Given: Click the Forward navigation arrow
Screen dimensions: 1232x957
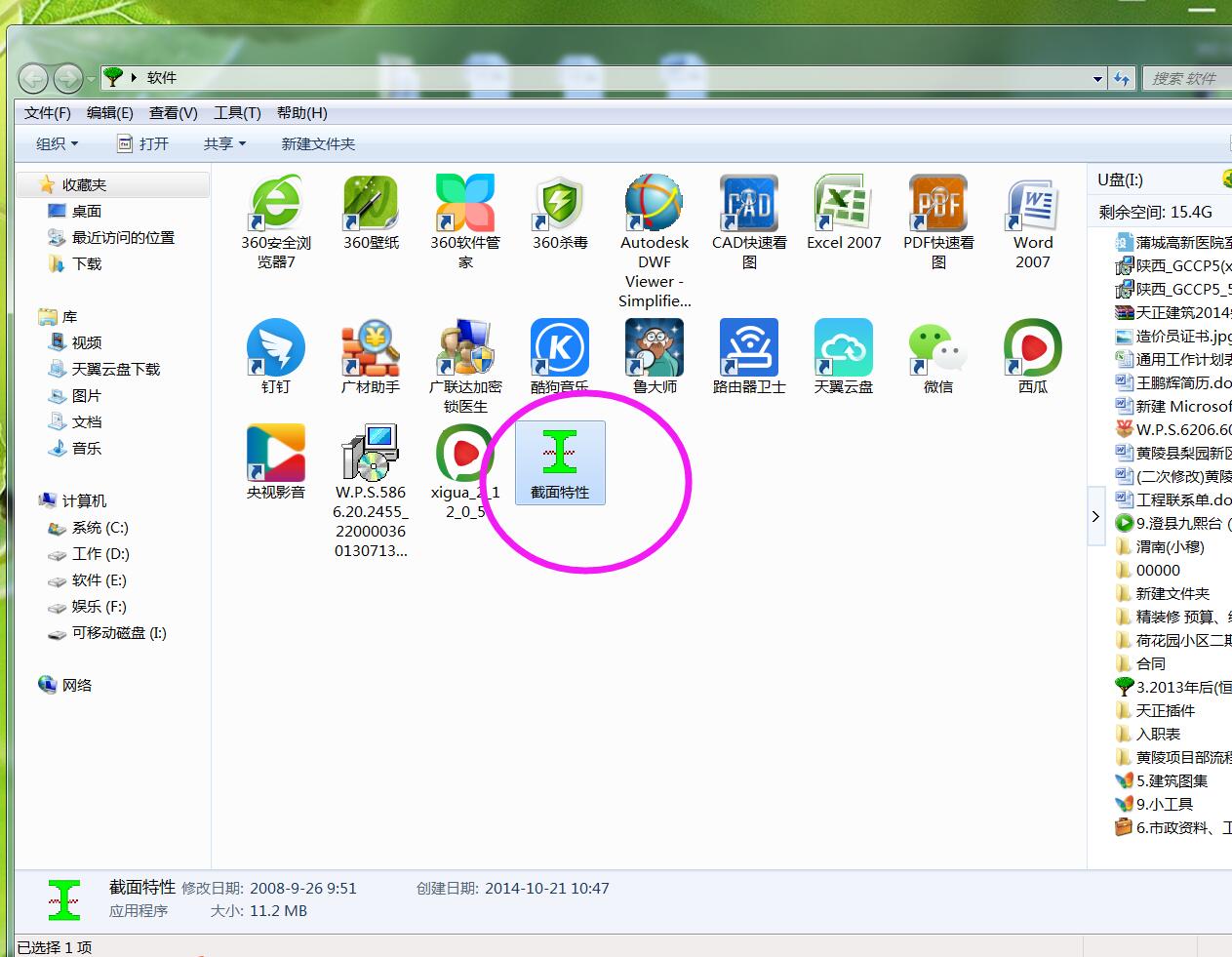Looking at the screenshot, I should pos(67,77).
